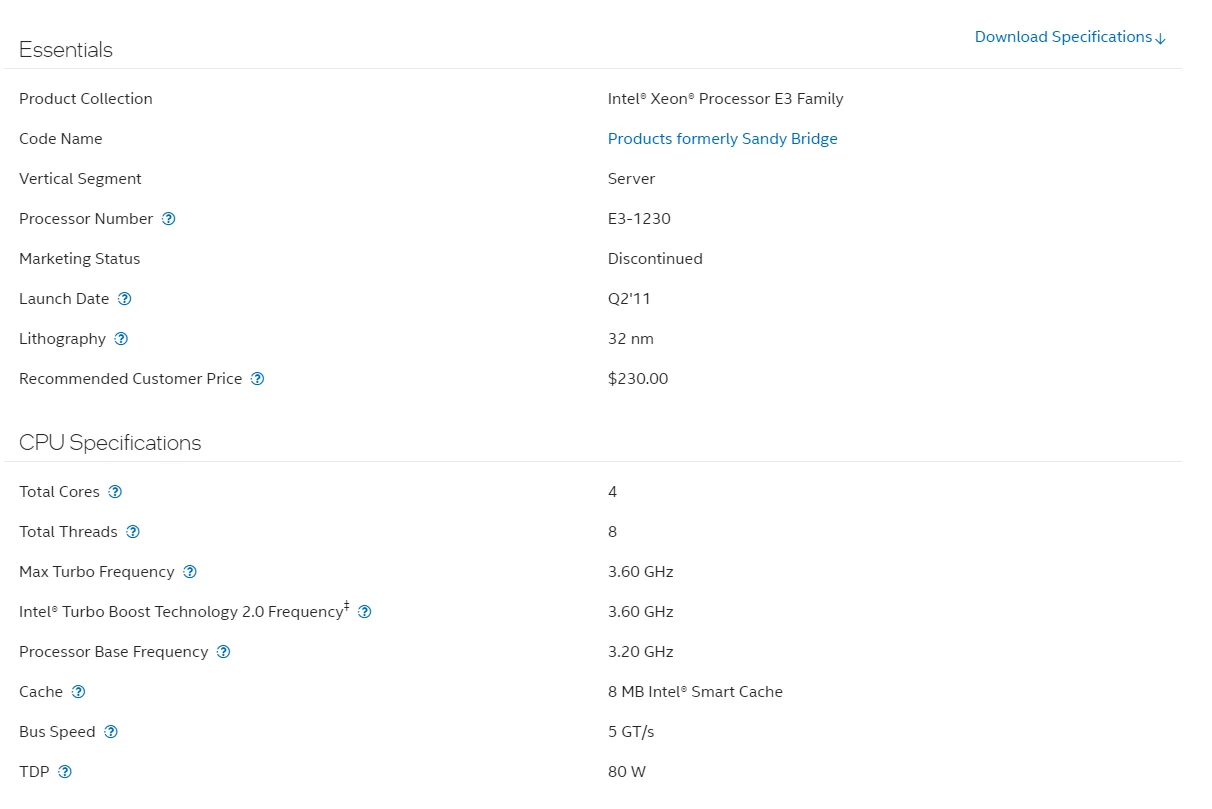Open Recommended Customer Price help icon
The width and height of the screenshot is (1212, 809).
coord(257,379)
